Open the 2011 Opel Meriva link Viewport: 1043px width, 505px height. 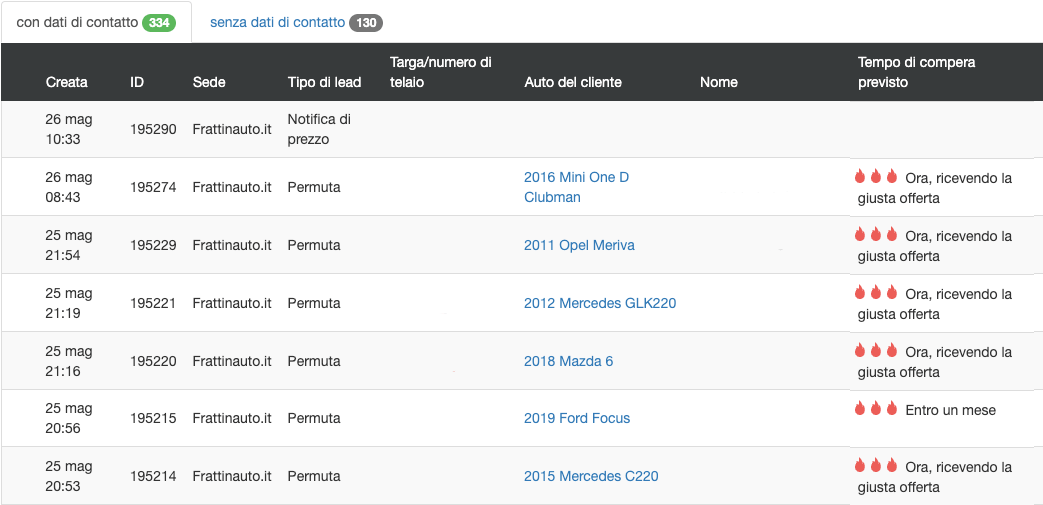pyautogui.click(x=579, y=245)
